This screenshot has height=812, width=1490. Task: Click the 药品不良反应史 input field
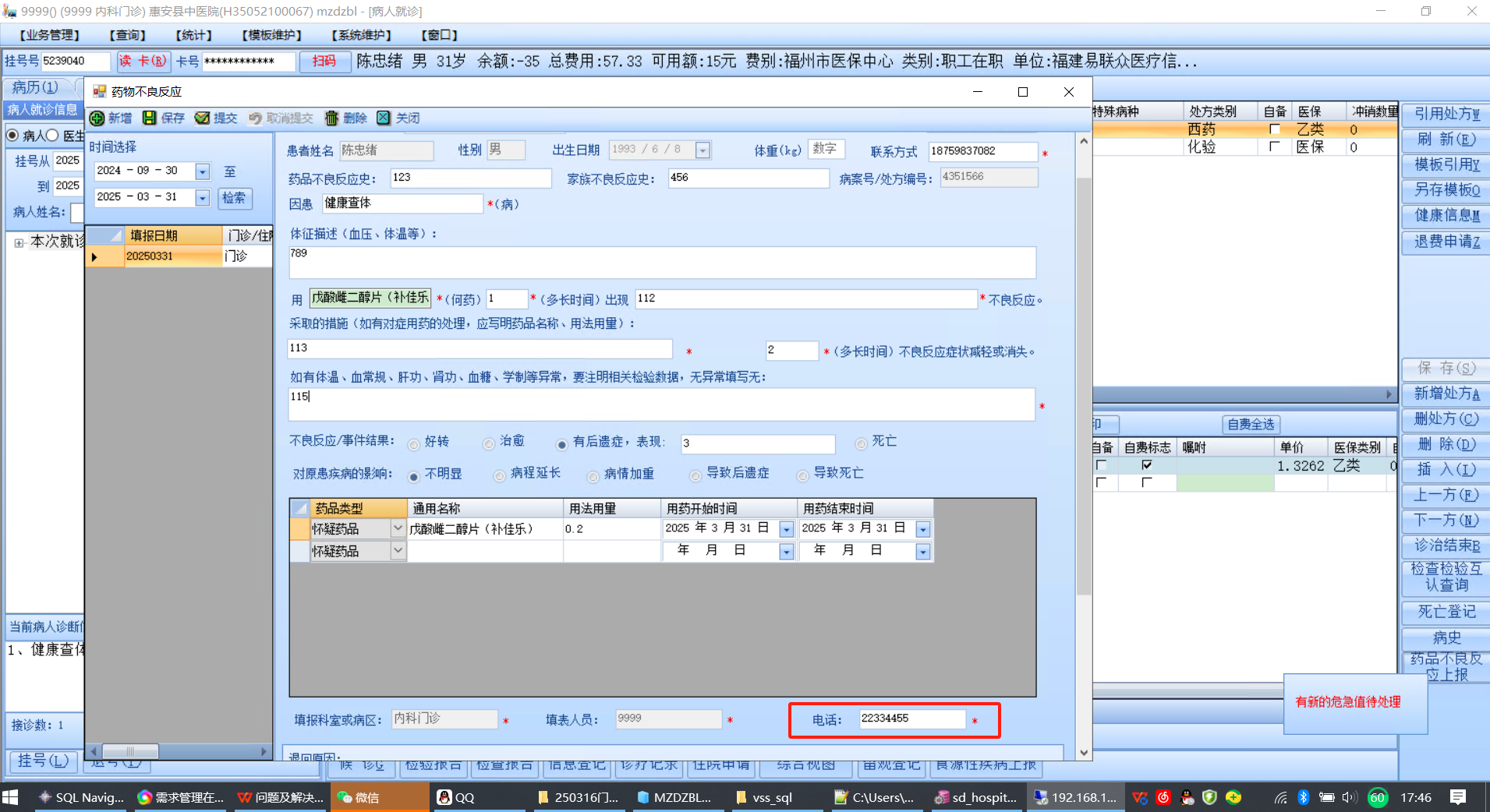click(x=471, y=178)
